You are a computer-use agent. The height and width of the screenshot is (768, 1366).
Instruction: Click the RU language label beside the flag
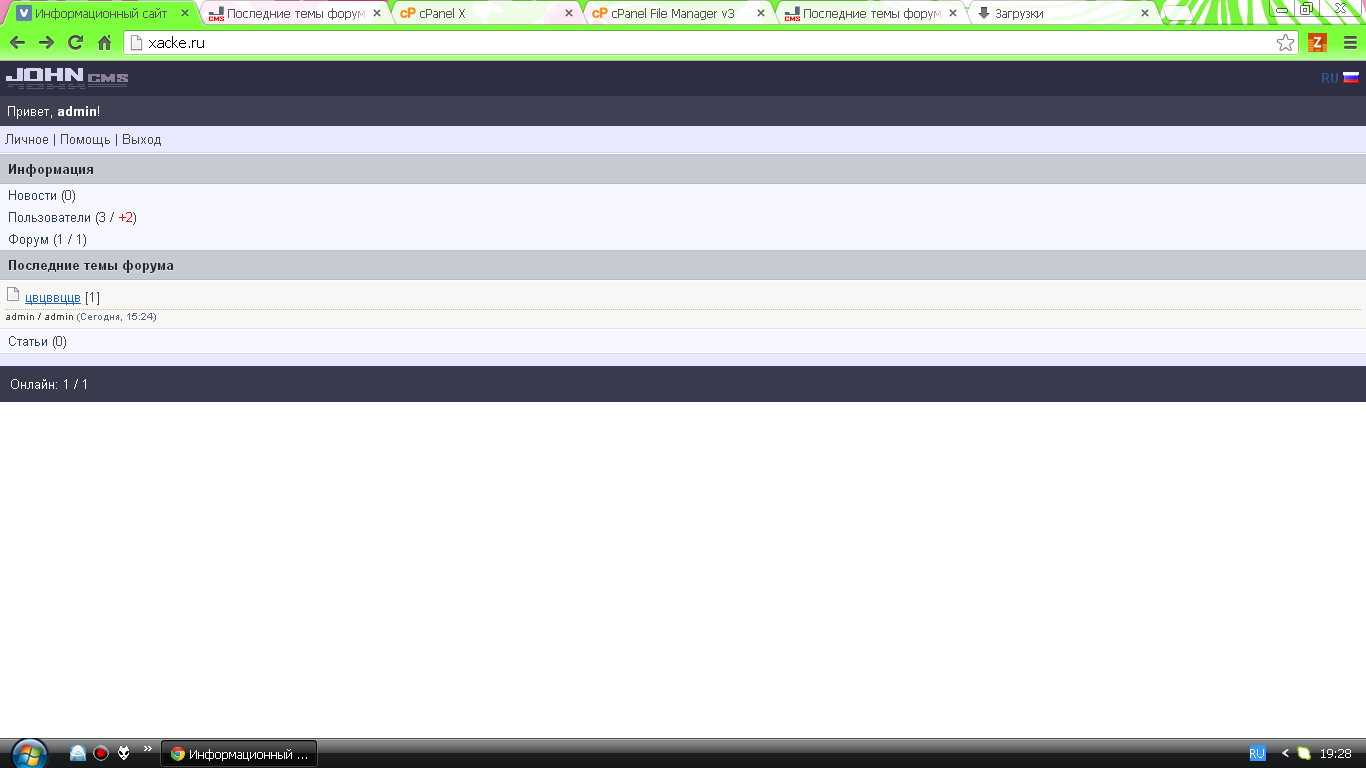click(x=1329, y=78)
